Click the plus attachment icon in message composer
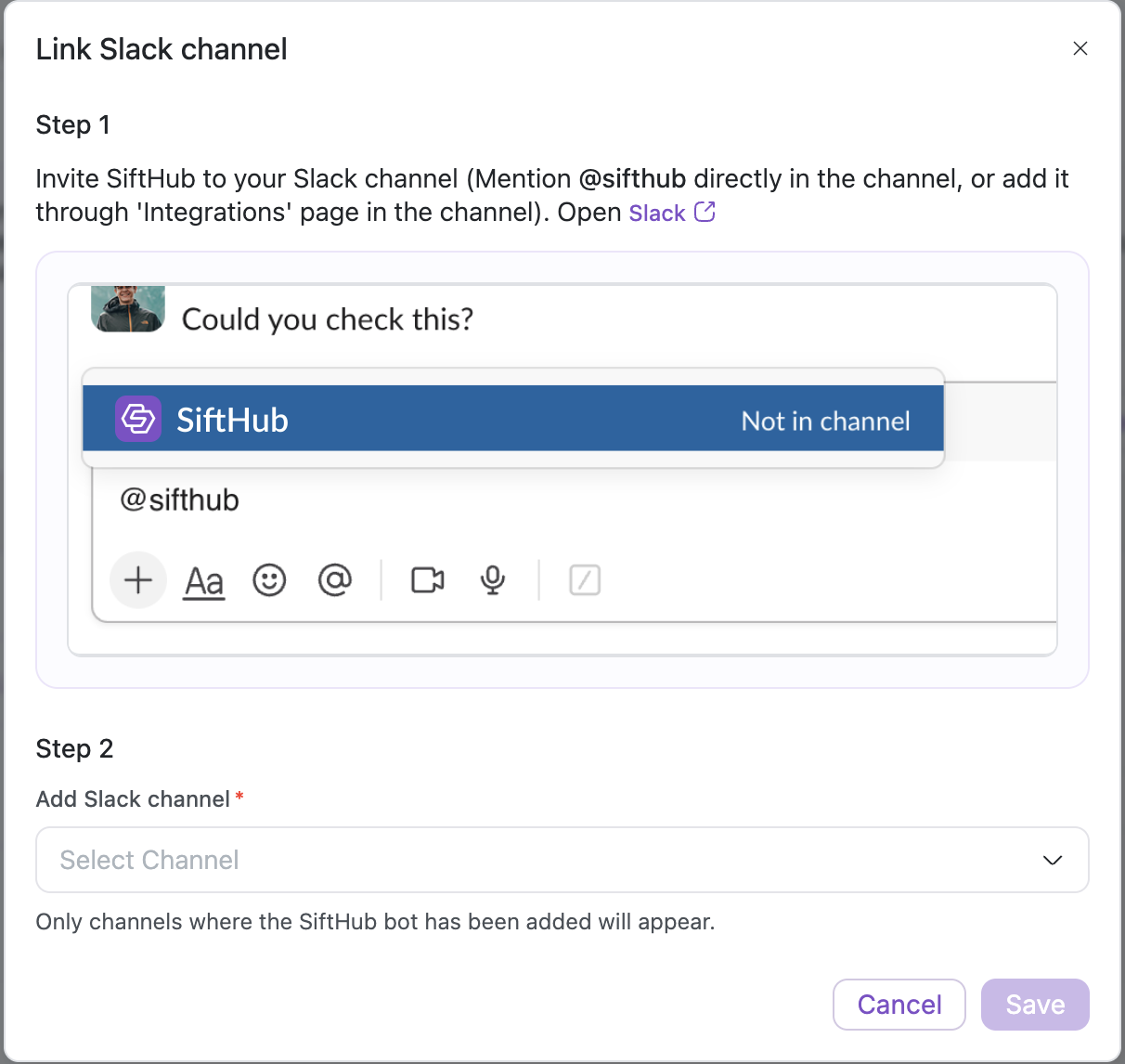This screenshot has height=1064, width=1125. pos(138,580)
